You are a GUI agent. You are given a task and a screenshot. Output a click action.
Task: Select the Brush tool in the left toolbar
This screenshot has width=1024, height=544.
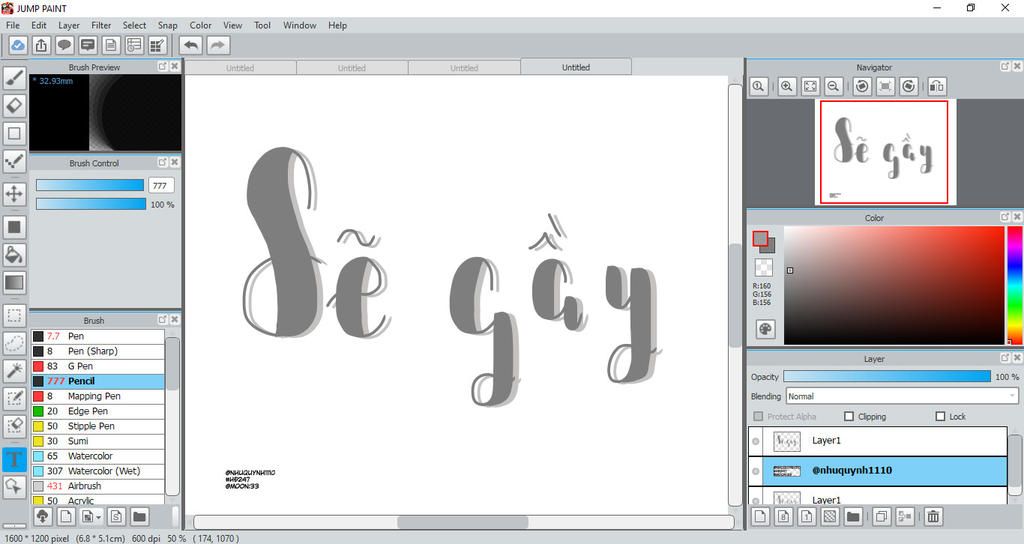14,78
